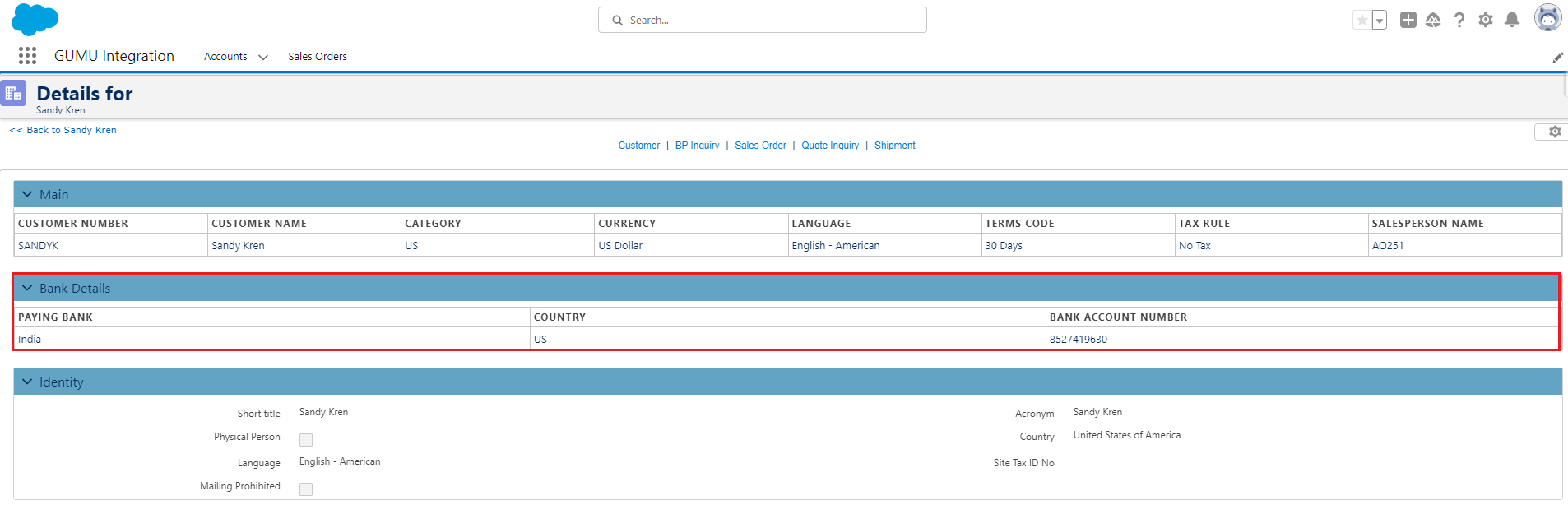
Task: Click the United States of America value
Action: pyautogui.click(x=1126, y=435)
